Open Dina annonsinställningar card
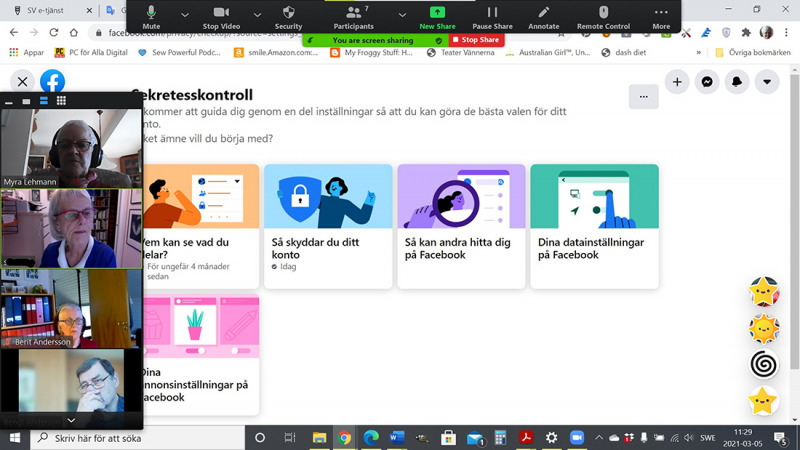Viewport: 800px width, 450px height. click(x=201, y=354)
